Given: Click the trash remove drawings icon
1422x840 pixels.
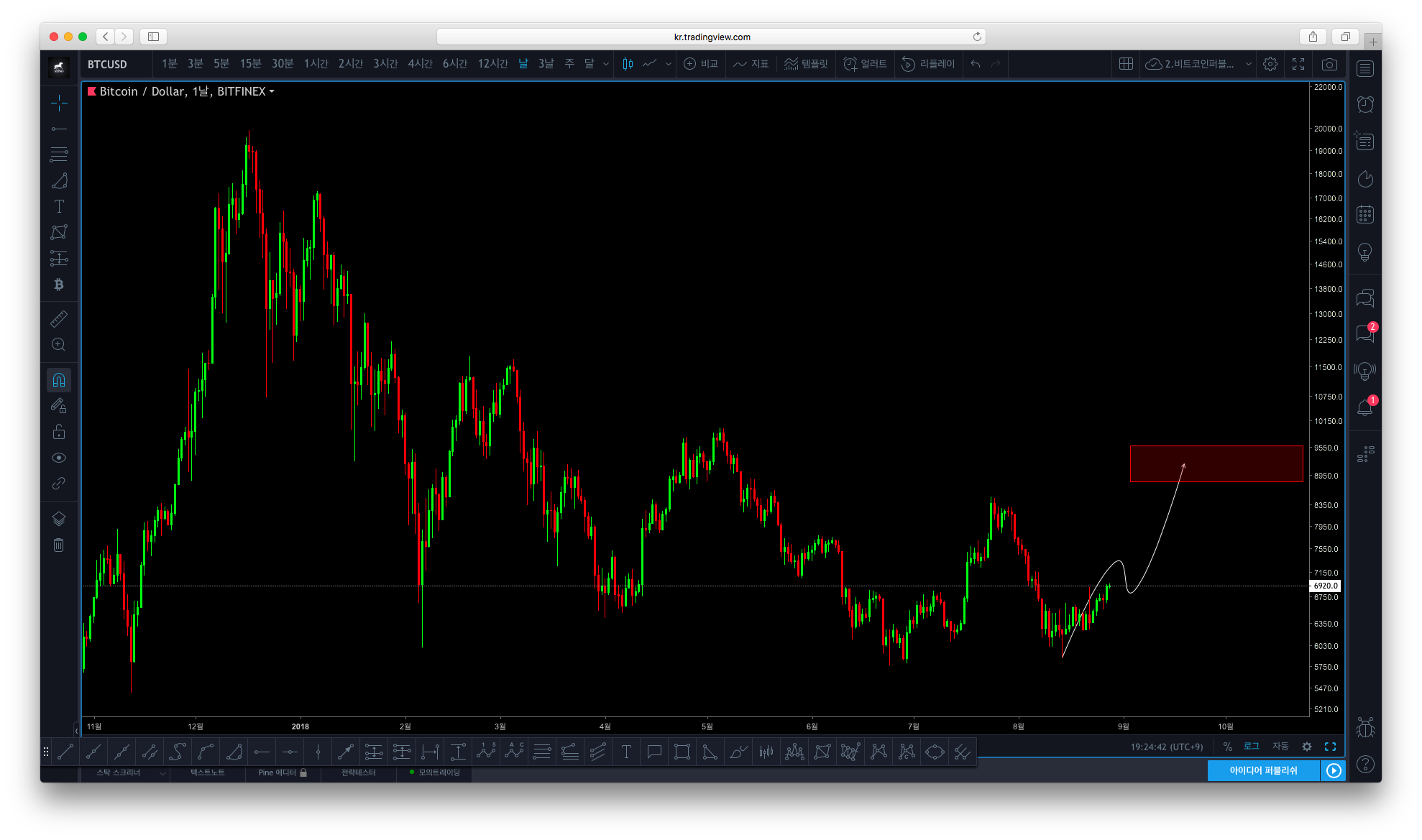Looking at the screenshot, I should pos(59,545).
